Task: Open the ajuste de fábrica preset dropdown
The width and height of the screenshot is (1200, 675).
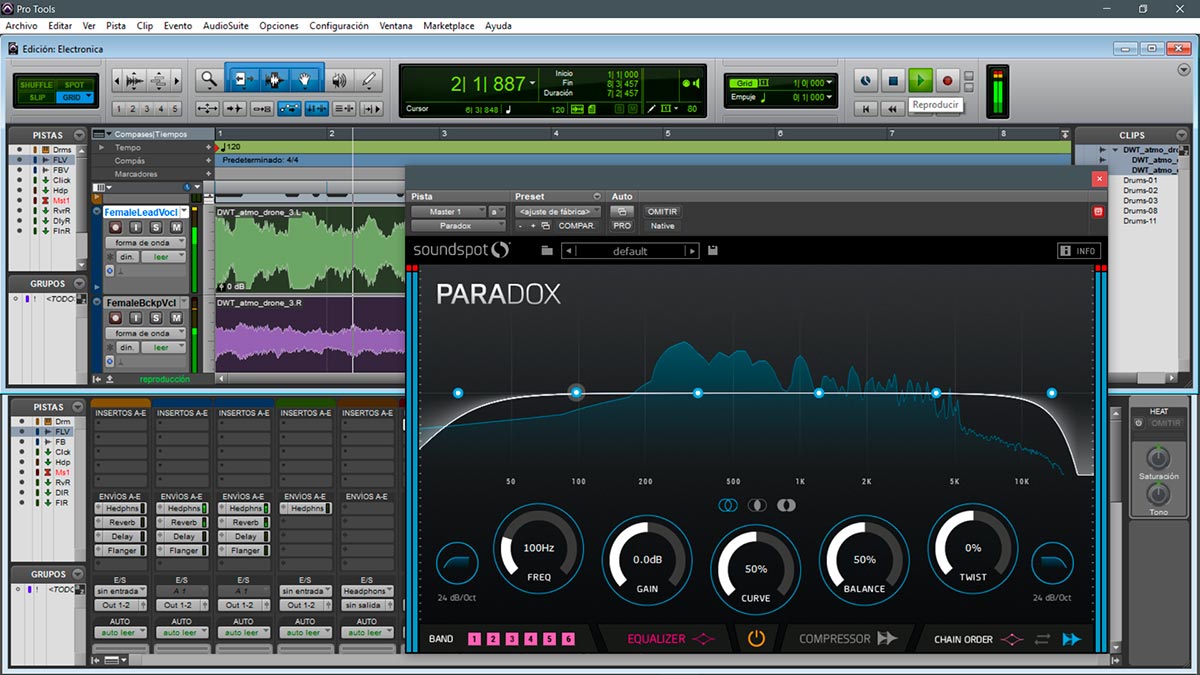Action: tap(558, 212)
